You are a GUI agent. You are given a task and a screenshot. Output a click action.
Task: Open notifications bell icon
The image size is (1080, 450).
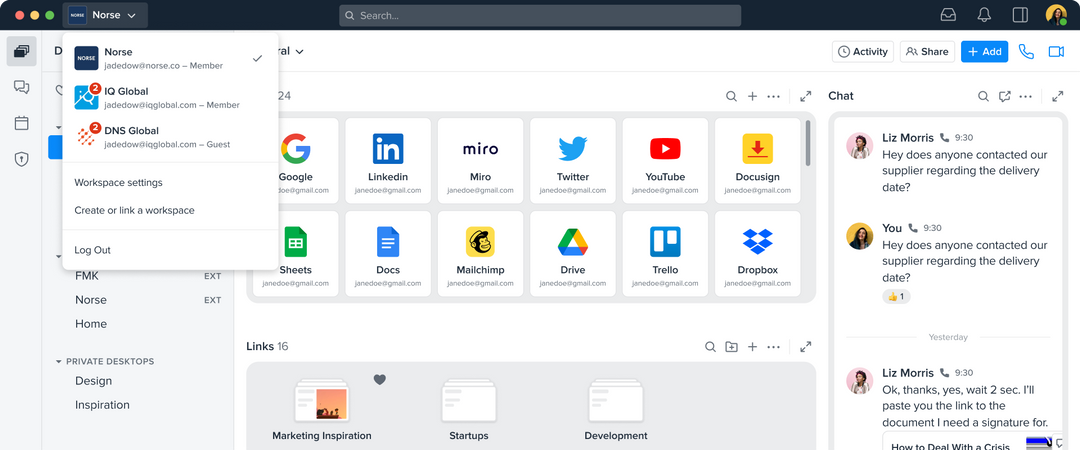(x=984, y=15)
